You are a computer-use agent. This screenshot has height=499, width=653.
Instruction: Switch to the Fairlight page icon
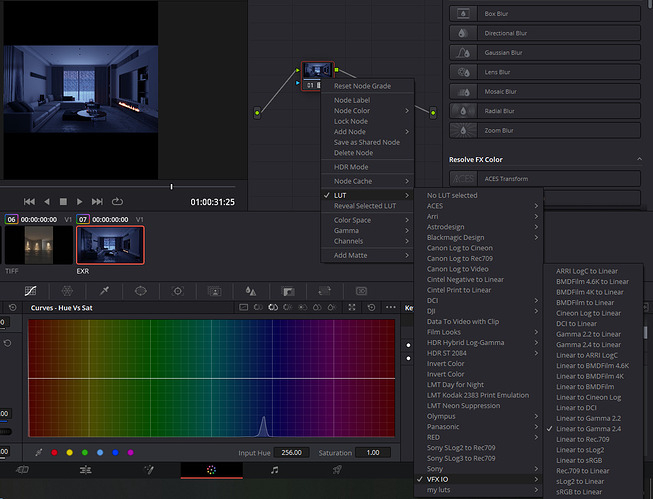272,468
